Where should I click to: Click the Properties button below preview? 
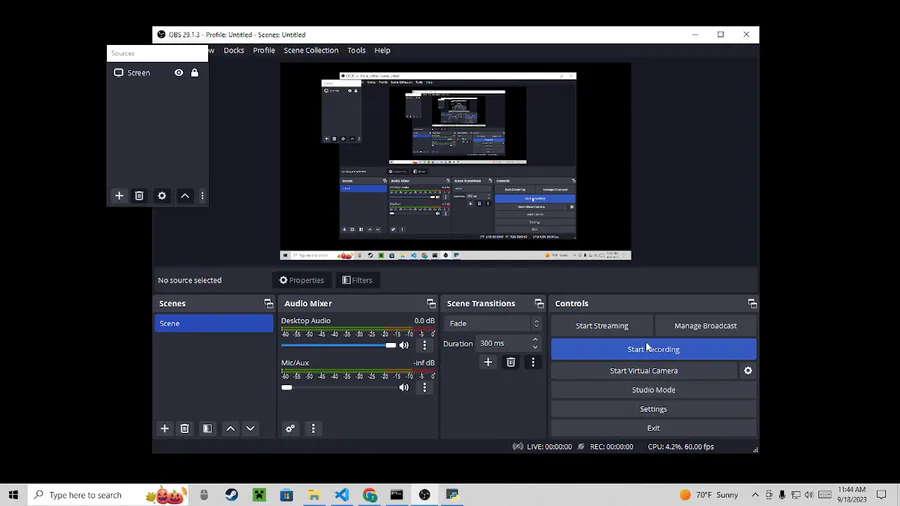[x=302, y=280]
